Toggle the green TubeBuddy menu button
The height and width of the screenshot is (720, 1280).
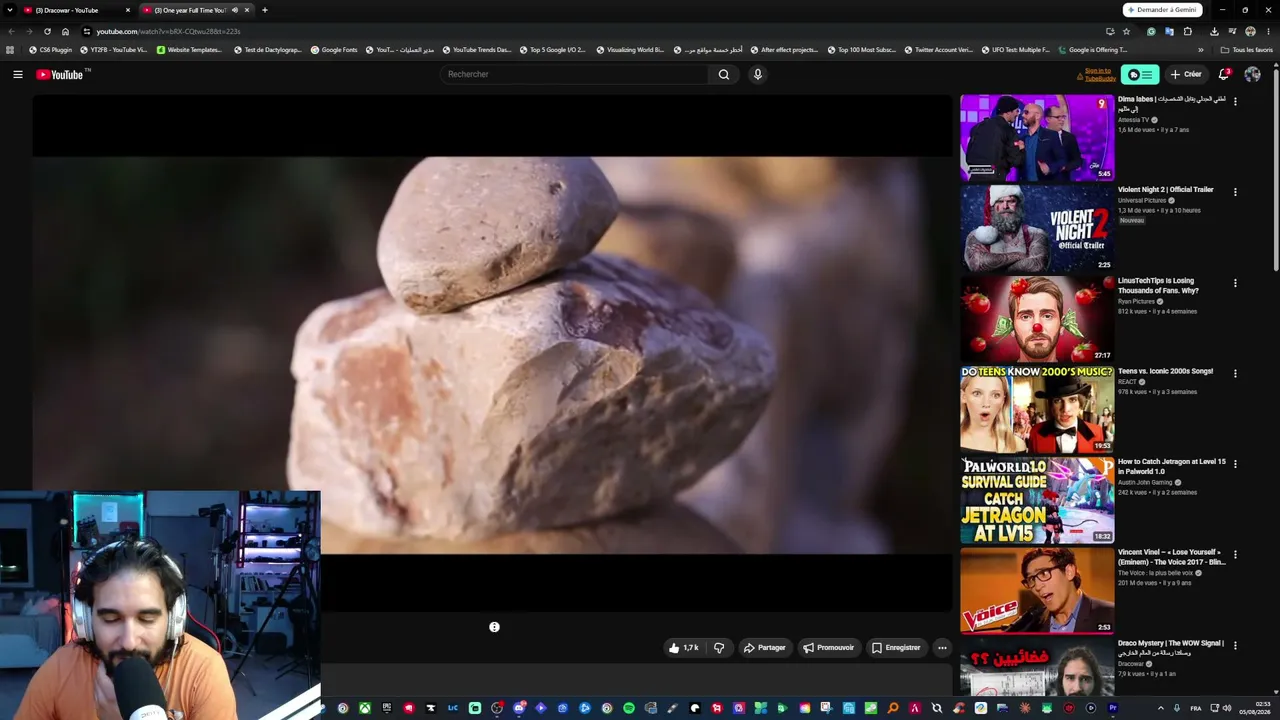click(x=1139, y=74)
